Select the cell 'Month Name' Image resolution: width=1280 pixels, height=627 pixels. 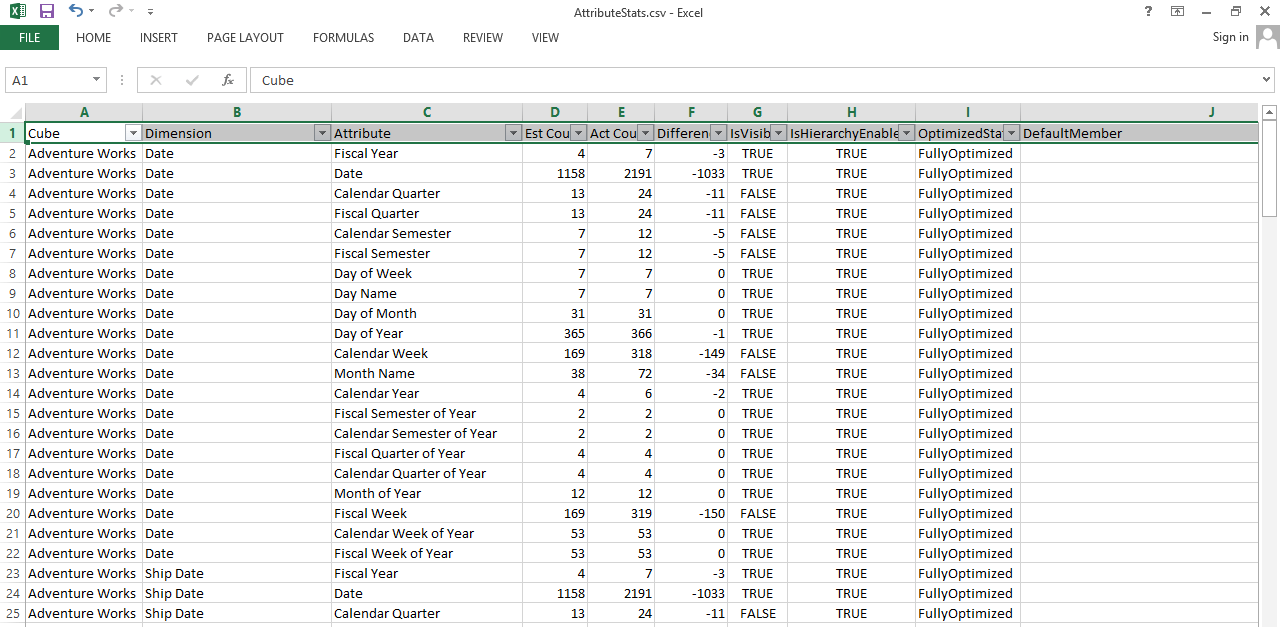(x=427, y=373)
